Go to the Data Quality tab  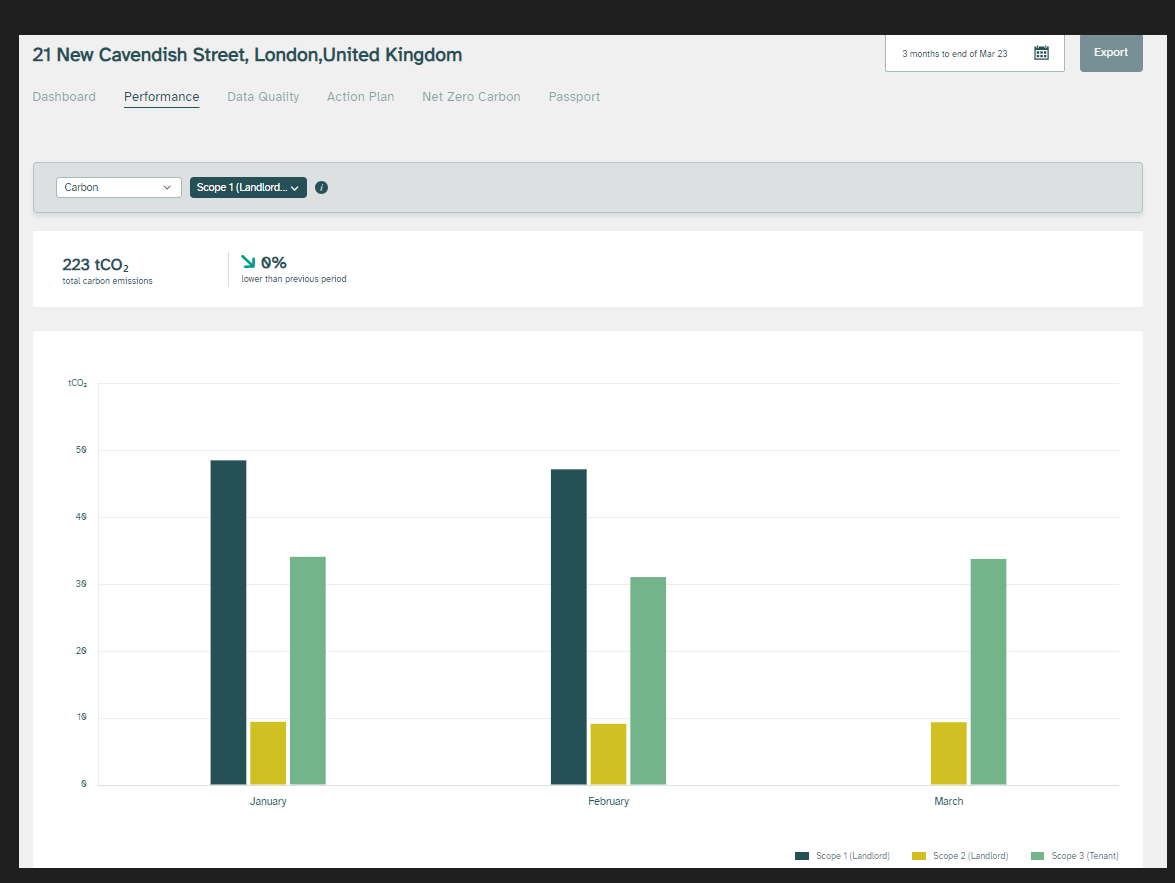tap(263, 97)
